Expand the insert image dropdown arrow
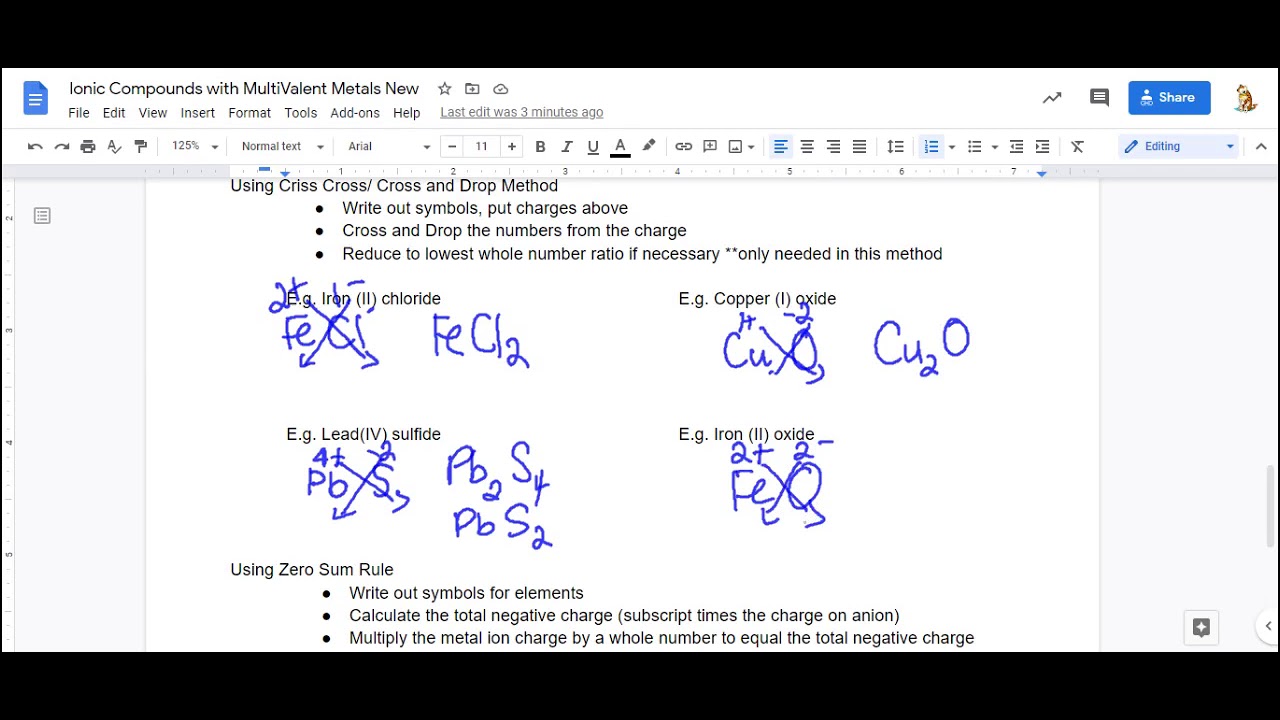This screenshot has height=720, width=1280. (751, 147)
